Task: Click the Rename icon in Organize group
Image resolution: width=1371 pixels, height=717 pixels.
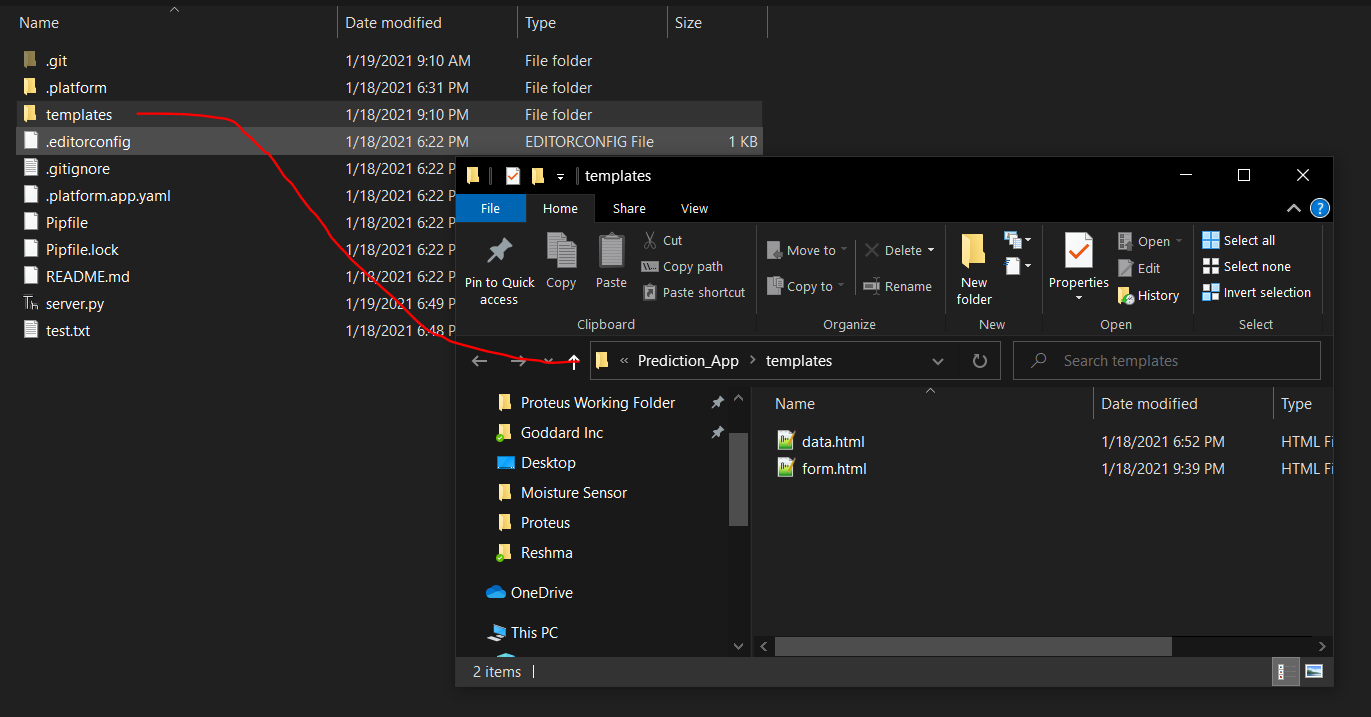Action: [x=871, y=286]
